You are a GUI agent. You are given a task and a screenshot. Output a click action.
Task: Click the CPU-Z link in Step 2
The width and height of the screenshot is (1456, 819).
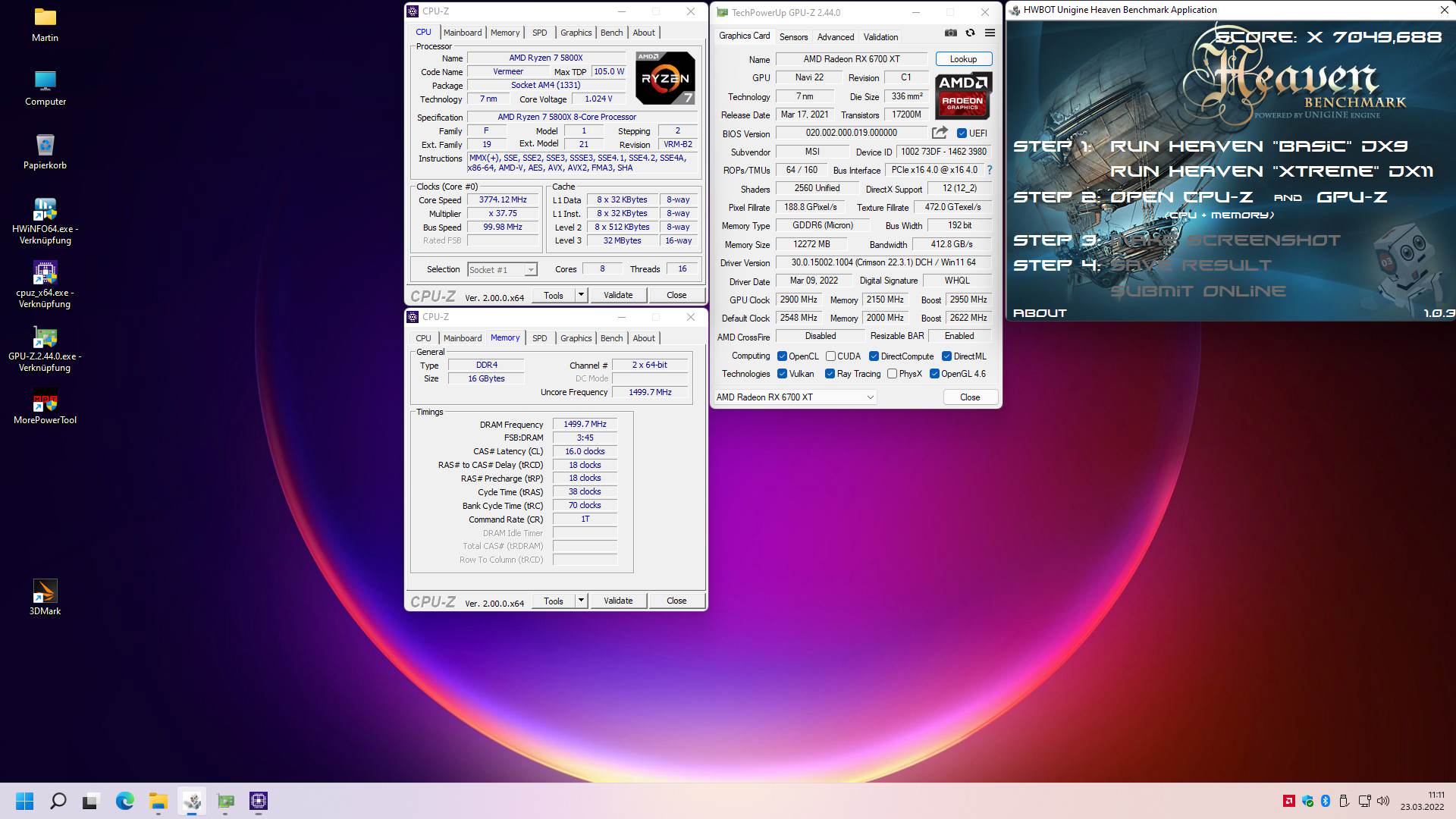pyautogui.click(x=1218, y=197)
